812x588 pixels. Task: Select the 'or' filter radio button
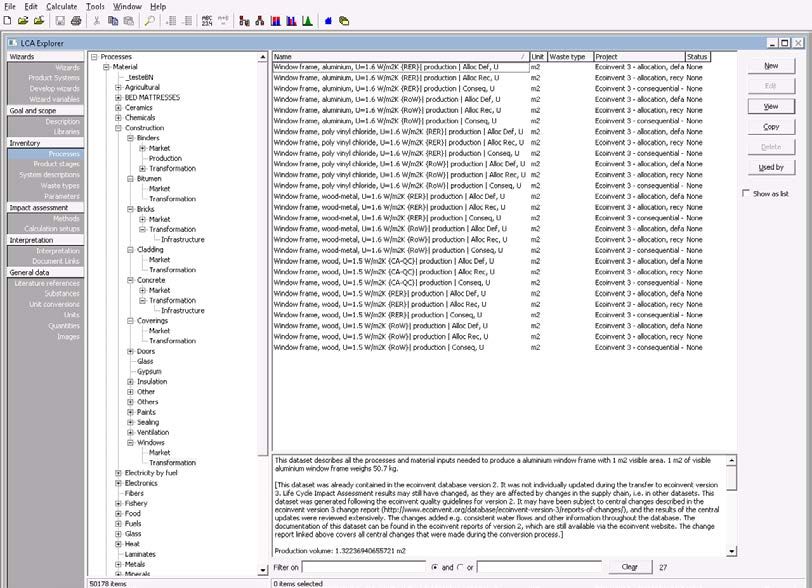(x=460, y=567)
